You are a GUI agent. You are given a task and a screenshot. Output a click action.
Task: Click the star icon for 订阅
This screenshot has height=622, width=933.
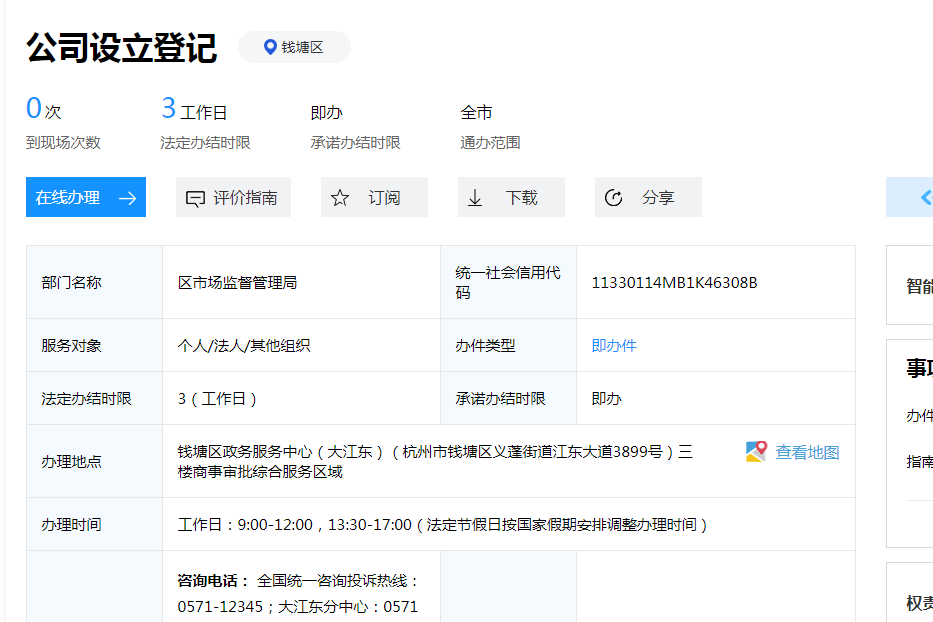340,198
